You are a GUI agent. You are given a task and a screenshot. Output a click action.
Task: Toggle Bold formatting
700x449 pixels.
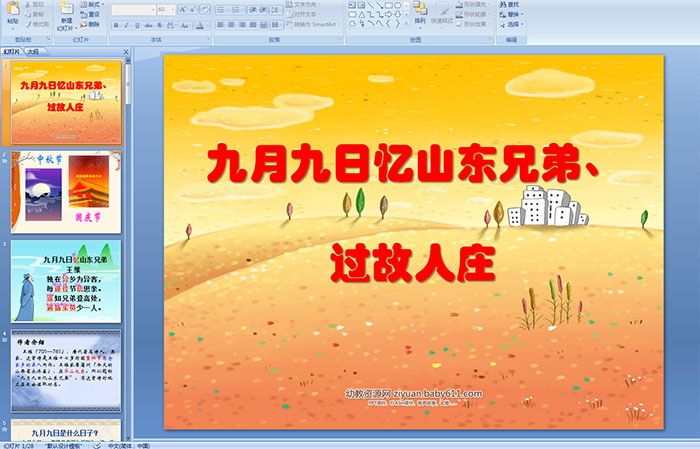click(x=116, y=25)
